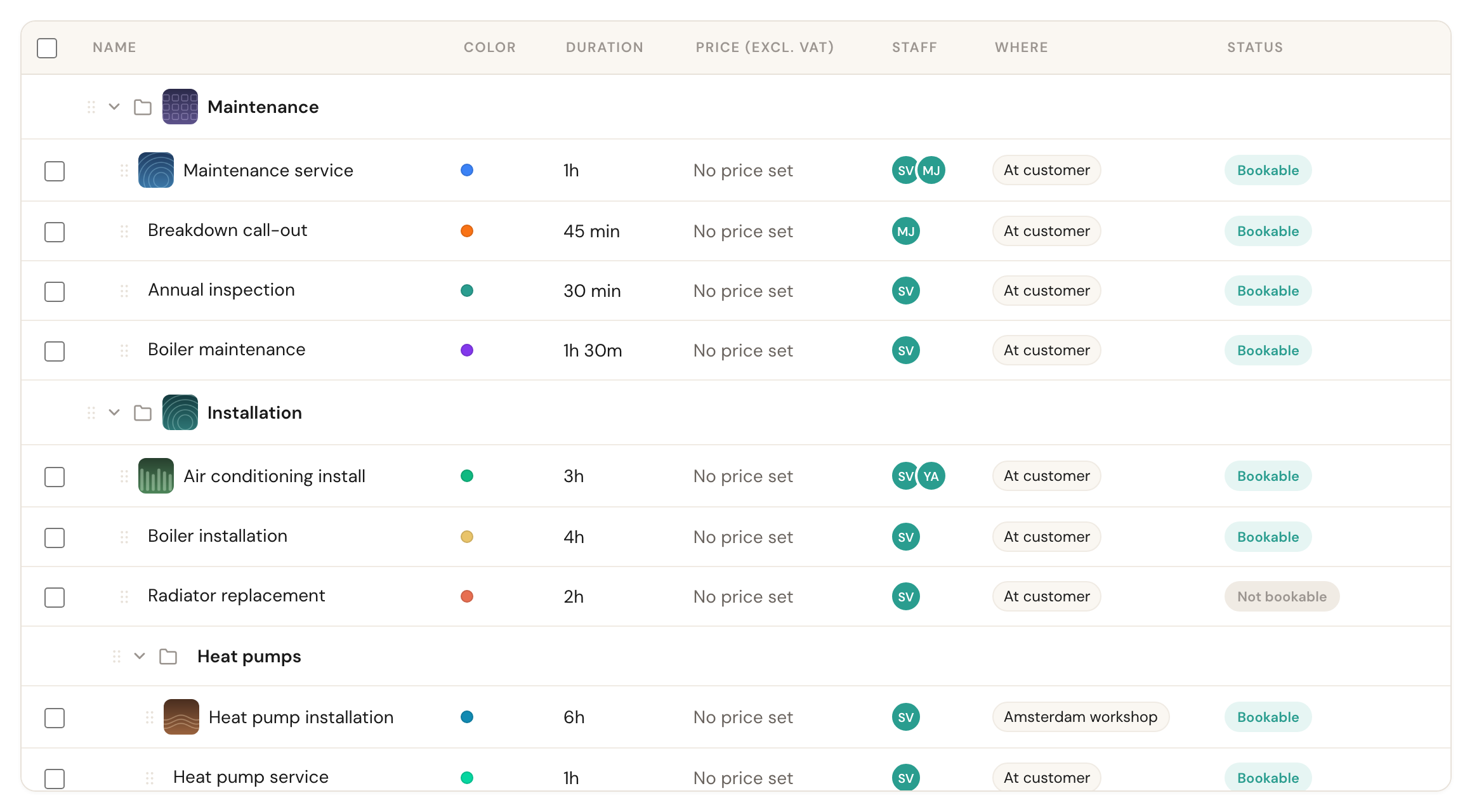Click the Maintenance category thumbnail icon
Screen dimensions: 1472x812
[x=180, y=107]
